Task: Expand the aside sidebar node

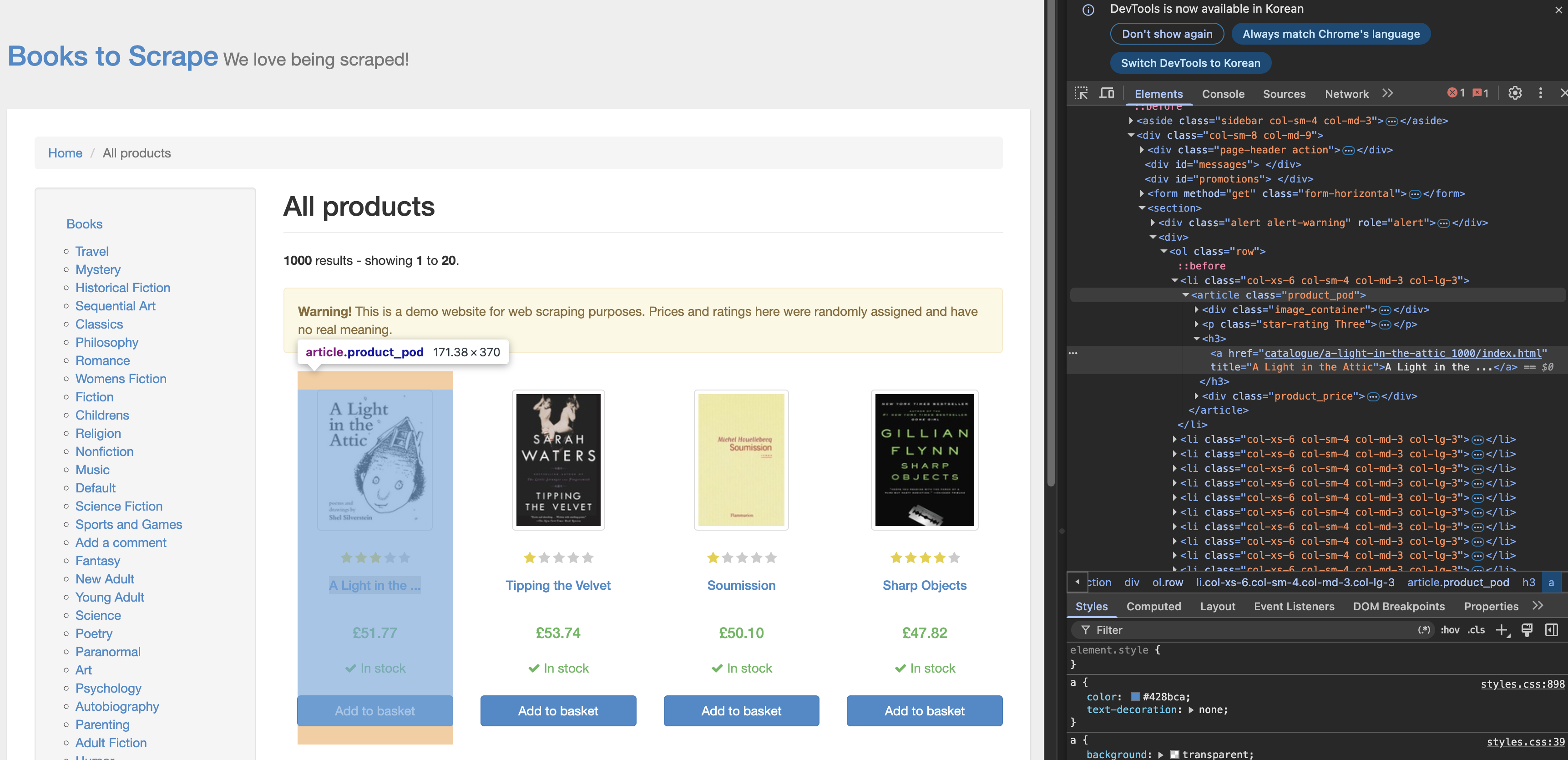Action: click(x=1131, y=121)
